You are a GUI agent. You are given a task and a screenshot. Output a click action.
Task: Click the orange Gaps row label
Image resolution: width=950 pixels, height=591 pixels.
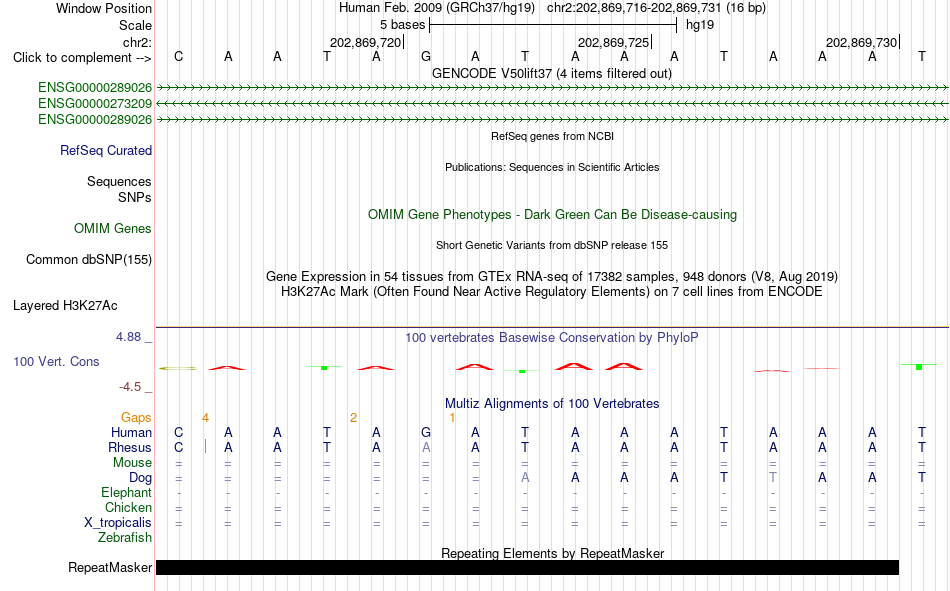point(136,417)
